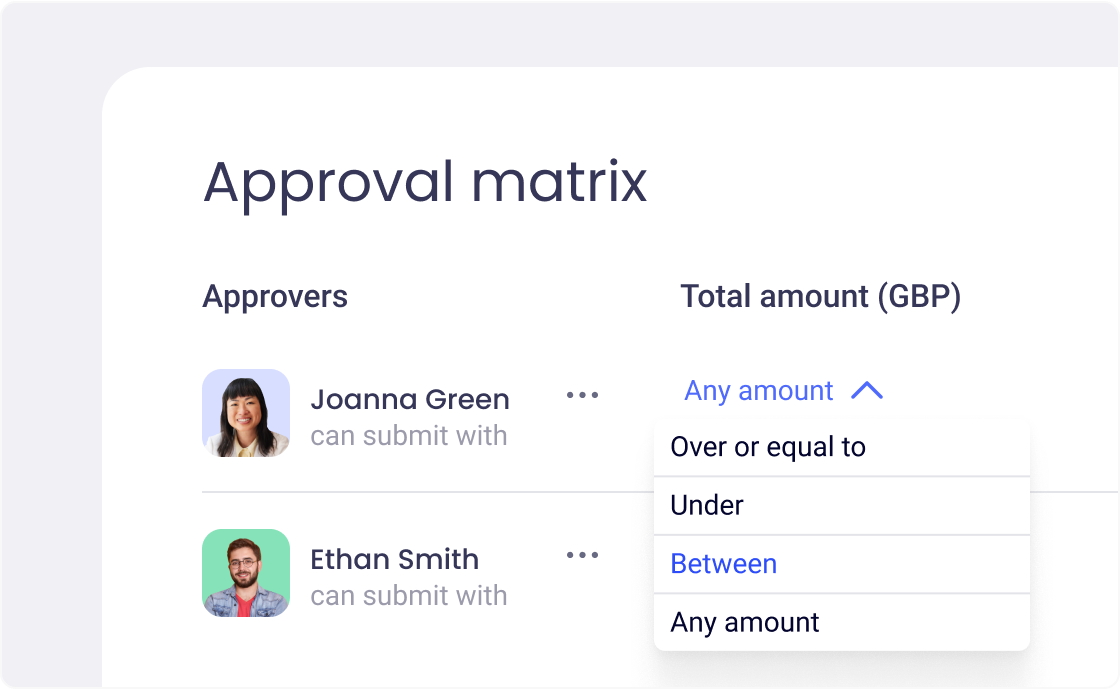Select "Any amount" at the bottom of the list

(743, 621)
